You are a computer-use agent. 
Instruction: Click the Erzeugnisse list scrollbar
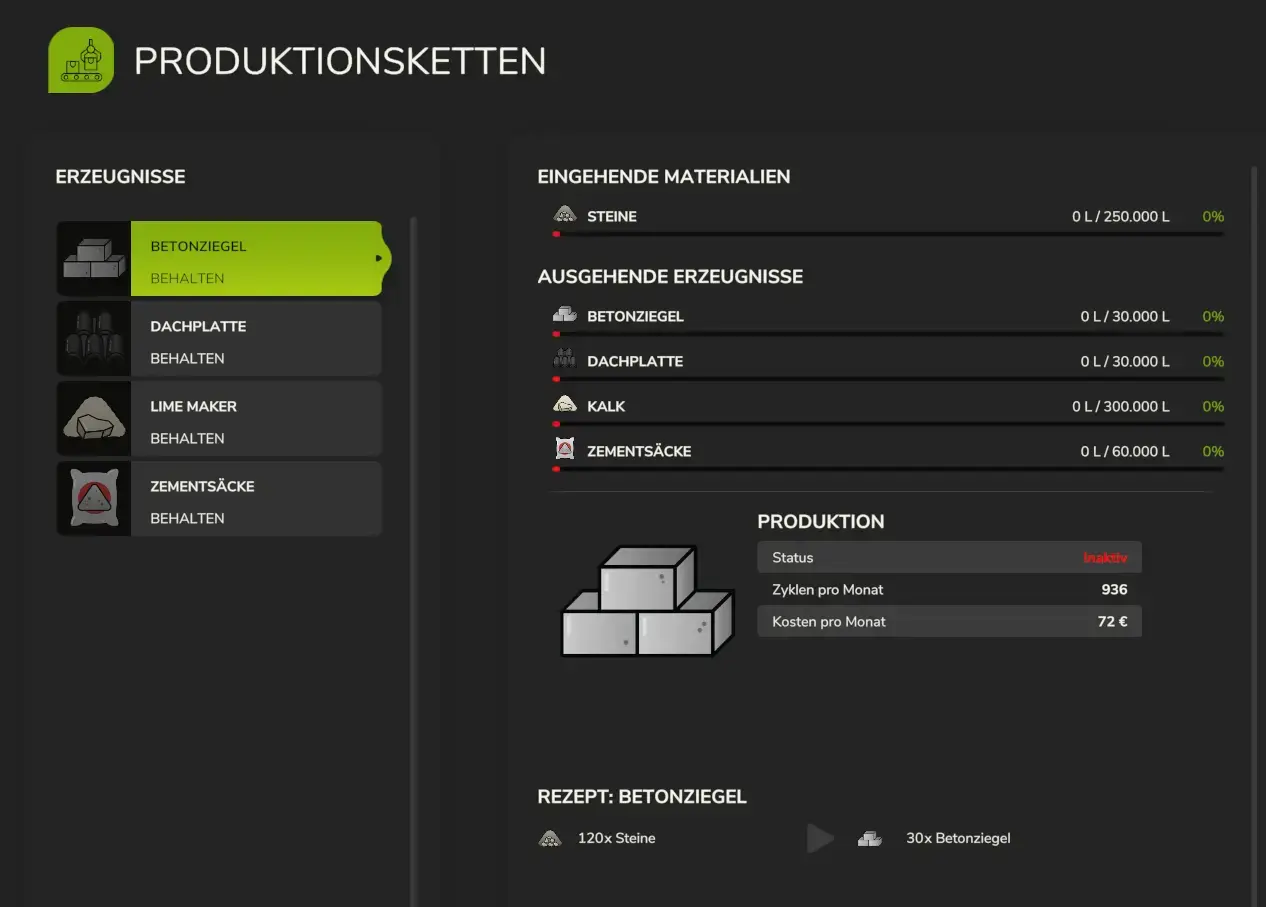[414, 560]
